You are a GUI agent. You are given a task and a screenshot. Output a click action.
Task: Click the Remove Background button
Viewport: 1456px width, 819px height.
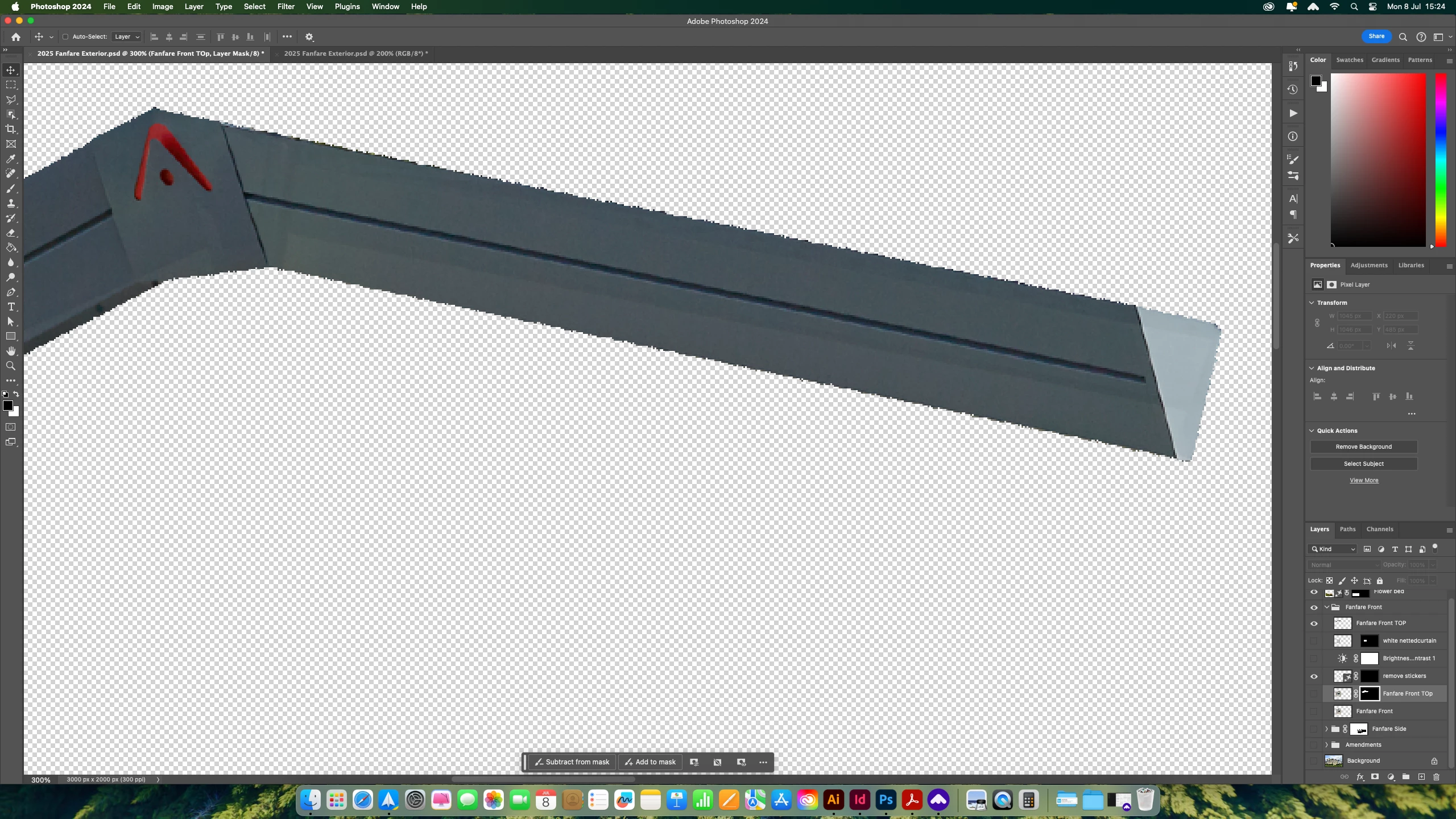click(1363, 447)
